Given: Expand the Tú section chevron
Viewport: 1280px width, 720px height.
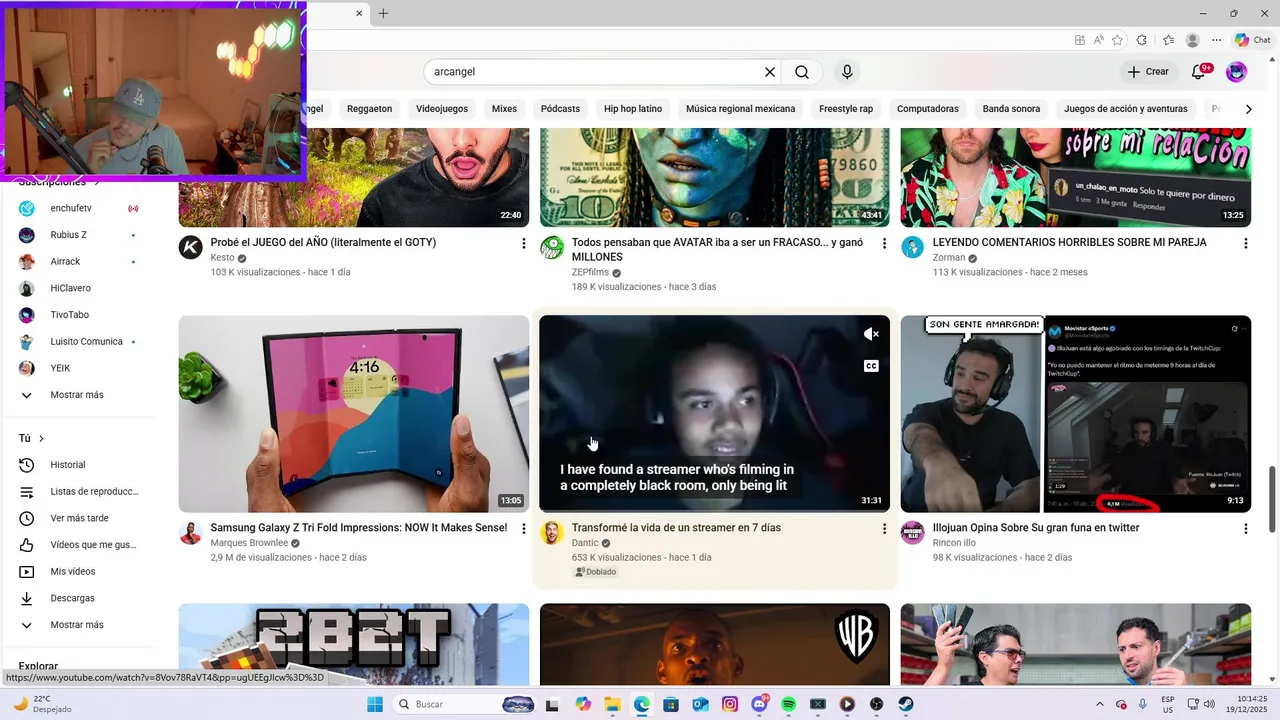Looking at the screenshot, I should (x=41, y=439).
